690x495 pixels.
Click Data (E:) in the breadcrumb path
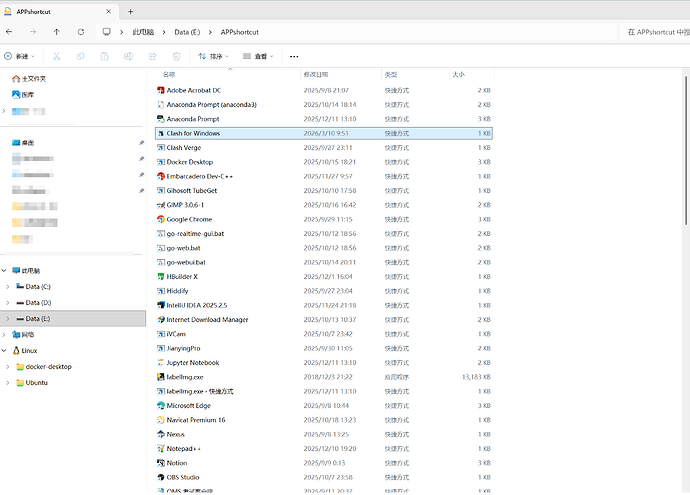click(187, 32)
